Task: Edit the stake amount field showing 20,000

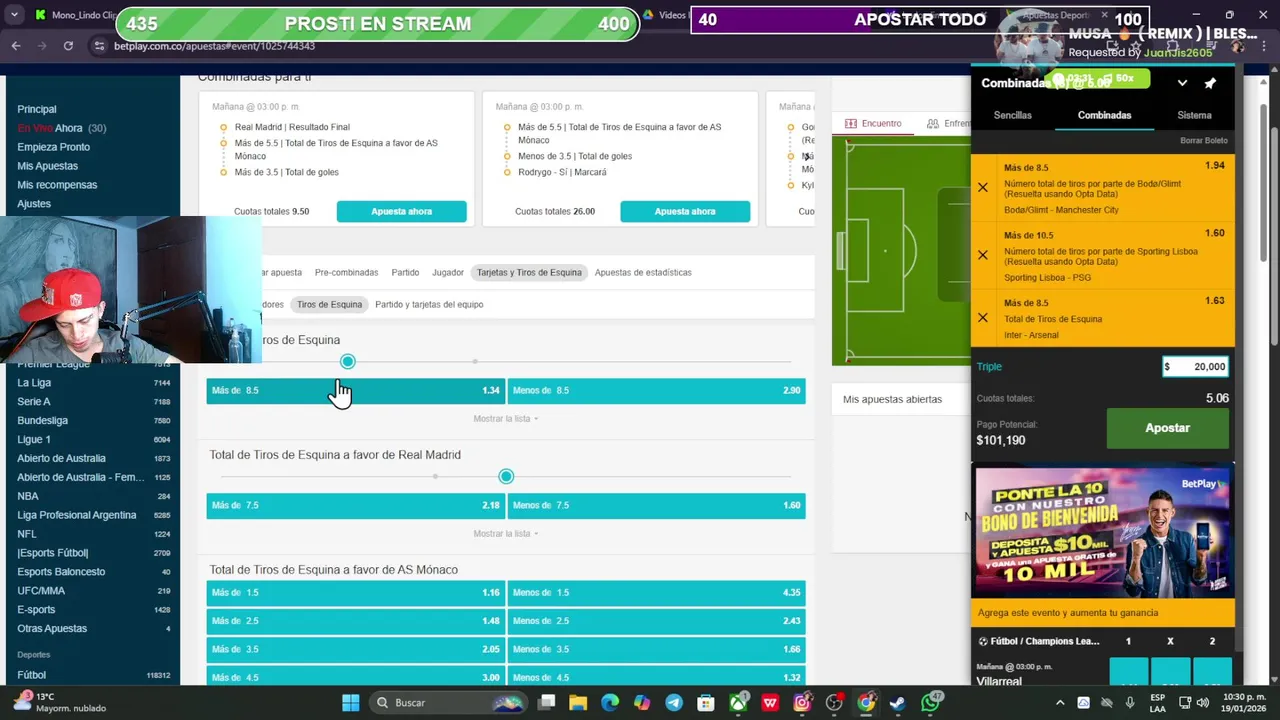Action: [x=1195, y=366]
